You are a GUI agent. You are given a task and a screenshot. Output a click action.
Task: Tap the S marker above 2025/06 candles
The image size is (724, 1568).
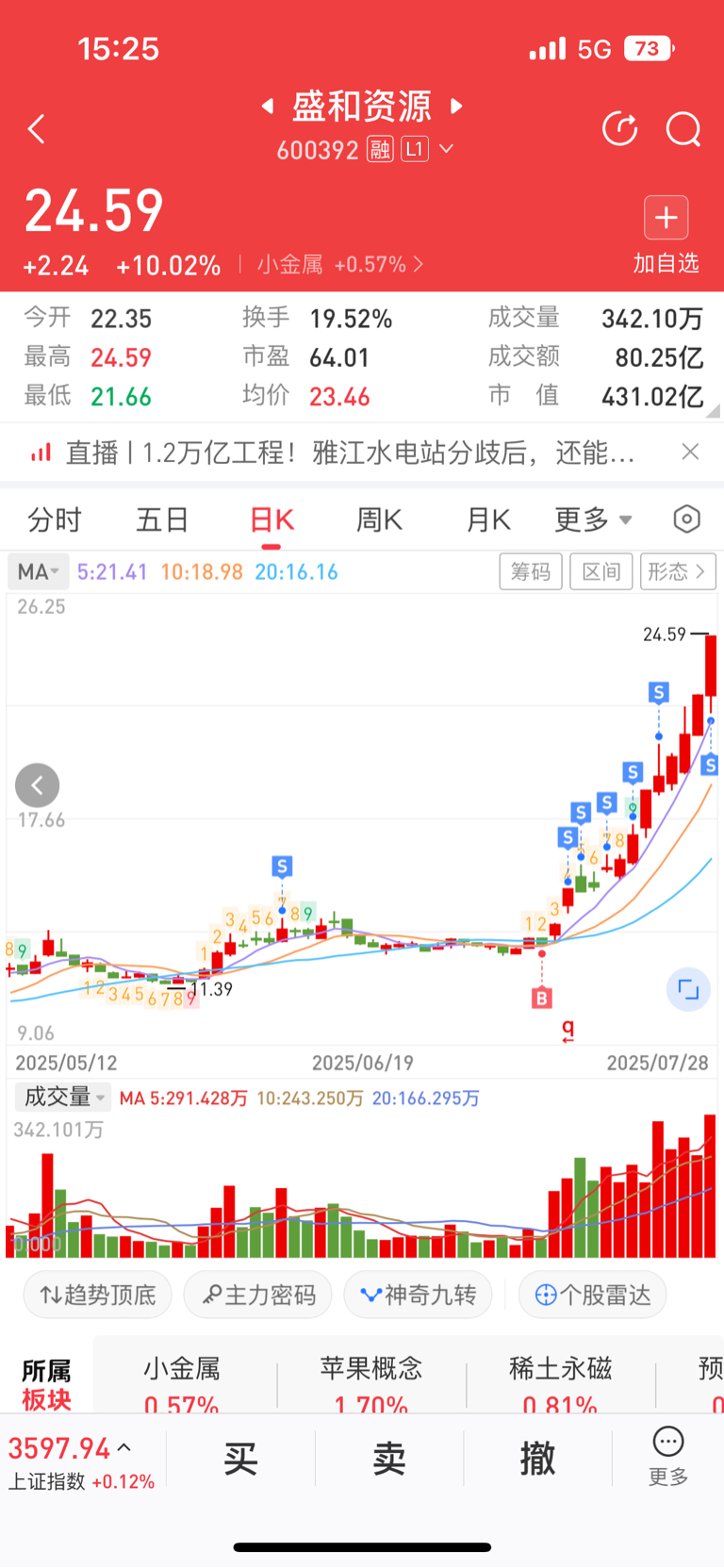(x=282, y=866)
